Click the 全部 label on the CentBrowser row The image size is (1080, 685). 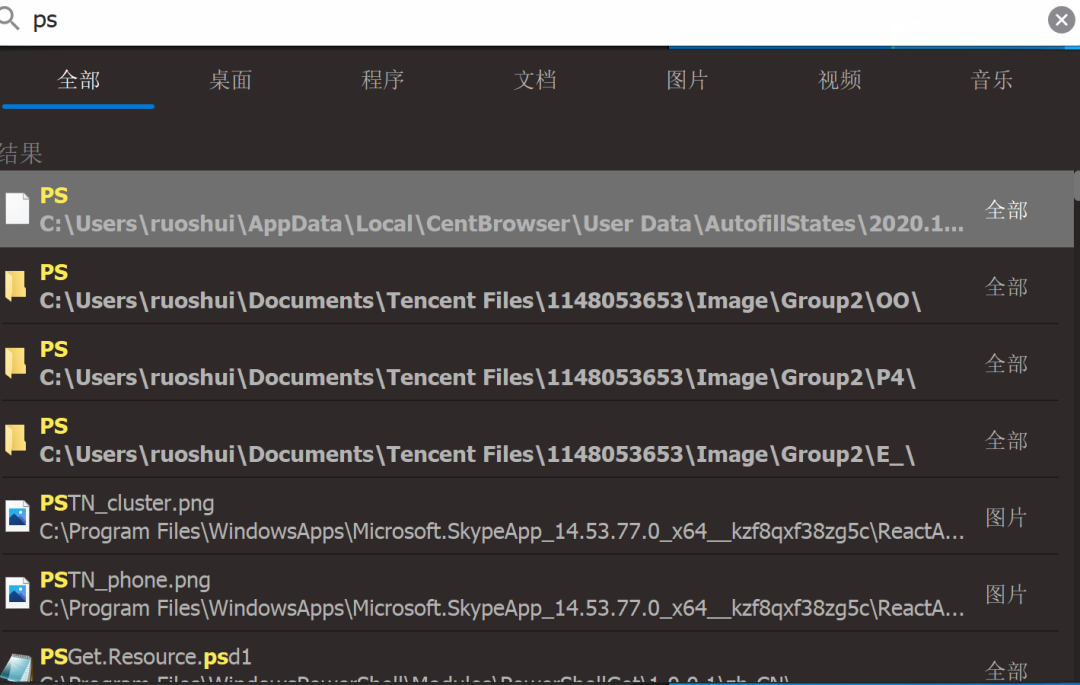1006,210
